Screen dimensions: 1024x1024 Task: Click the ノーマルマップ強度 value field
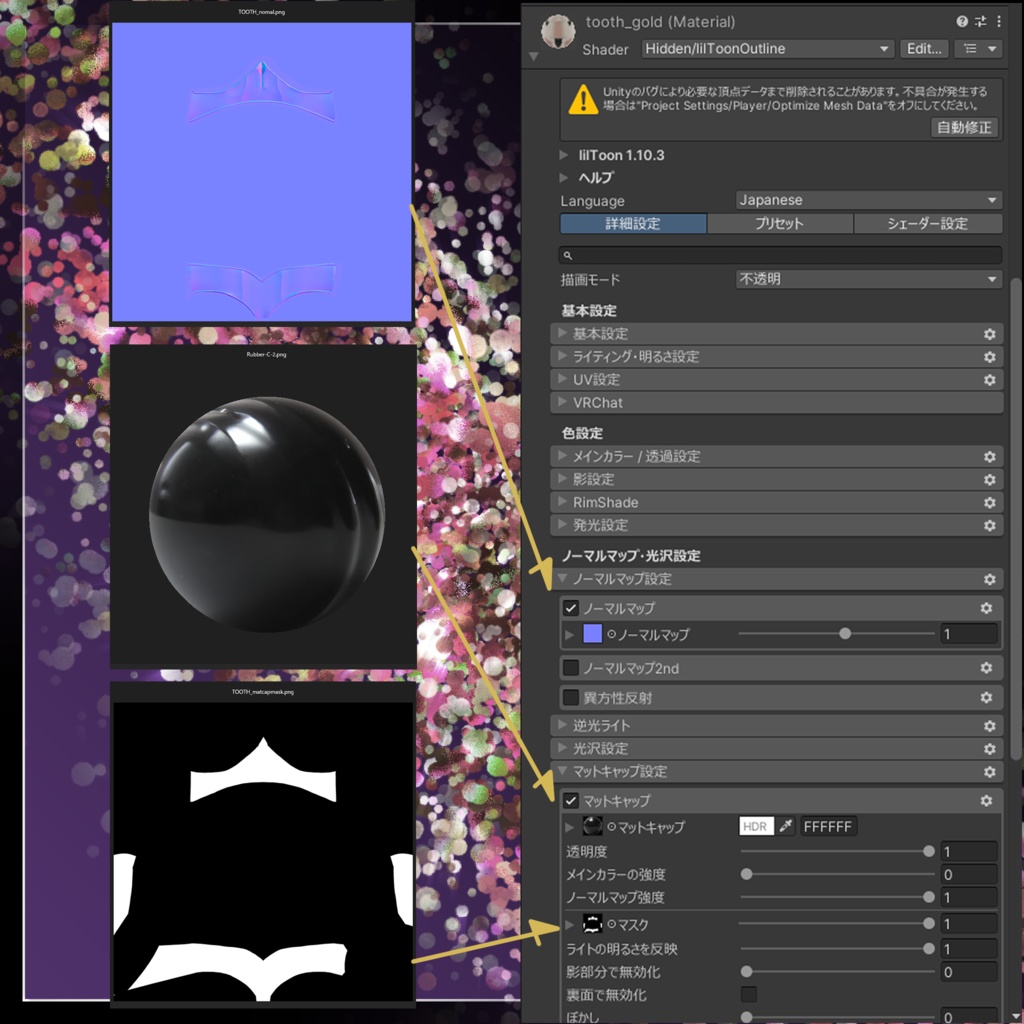coord(968,897)
